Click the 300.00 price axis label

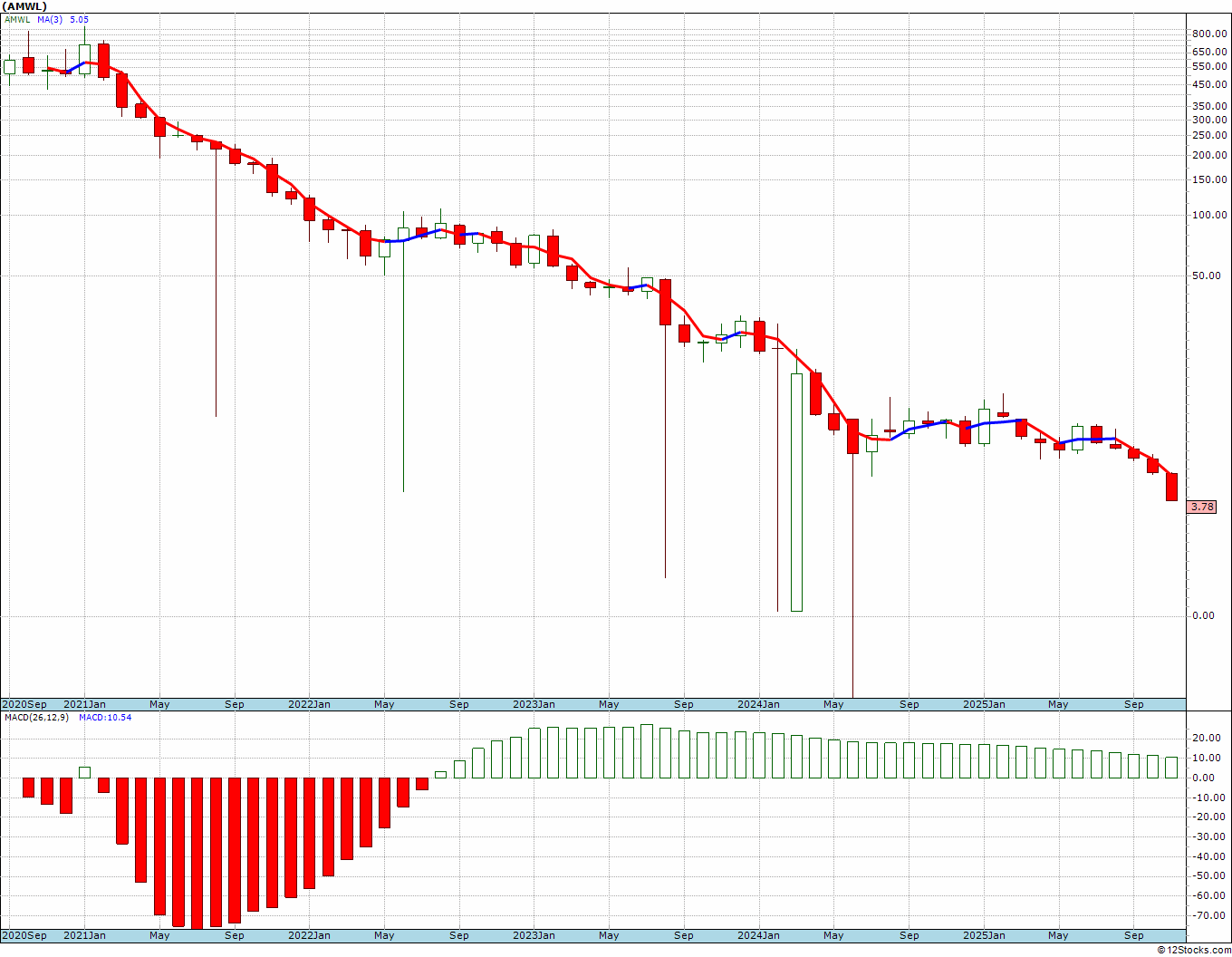tap(1210, 120)
